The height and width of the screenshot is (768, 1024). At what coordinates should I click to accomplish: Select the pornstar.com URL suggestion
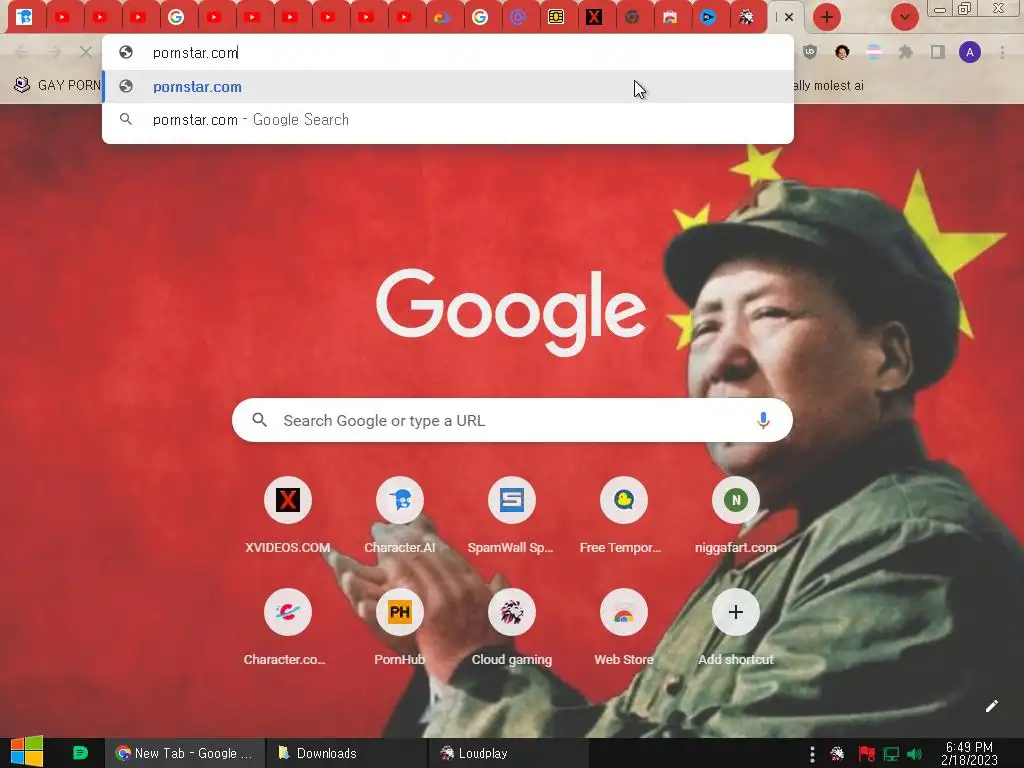point(448,87)
